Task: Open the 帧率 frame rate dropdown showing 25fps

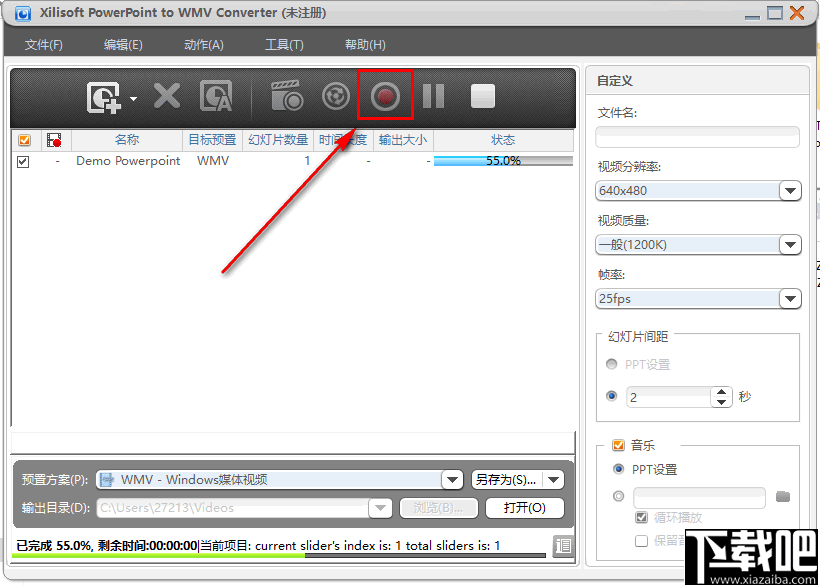Action: coord(790,298)
